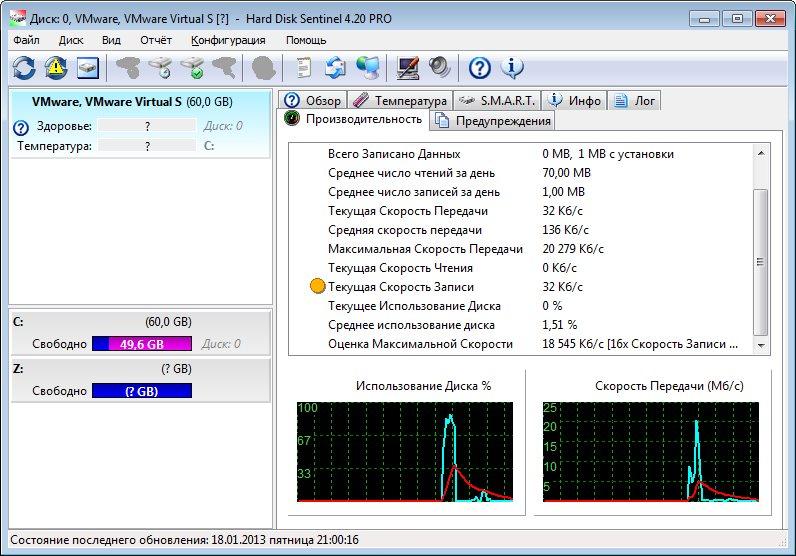Viewport: 796px width, 556px height.
Task: Click the grayed-out round blob toolbar icon
Action: tap(263, 68)
